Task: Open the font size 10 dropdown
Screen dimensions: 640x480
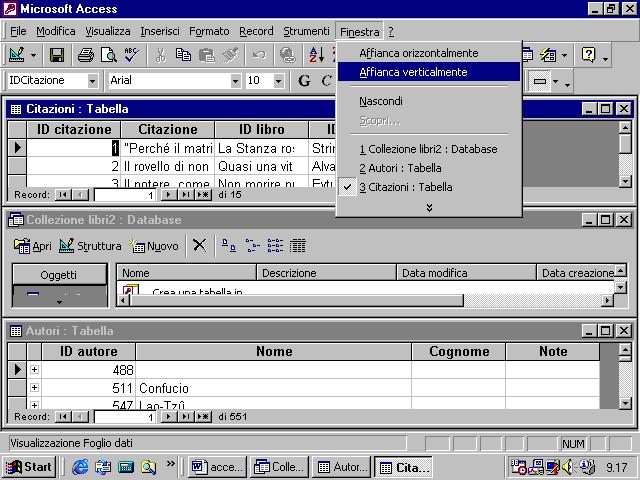Action: (278, 81)
